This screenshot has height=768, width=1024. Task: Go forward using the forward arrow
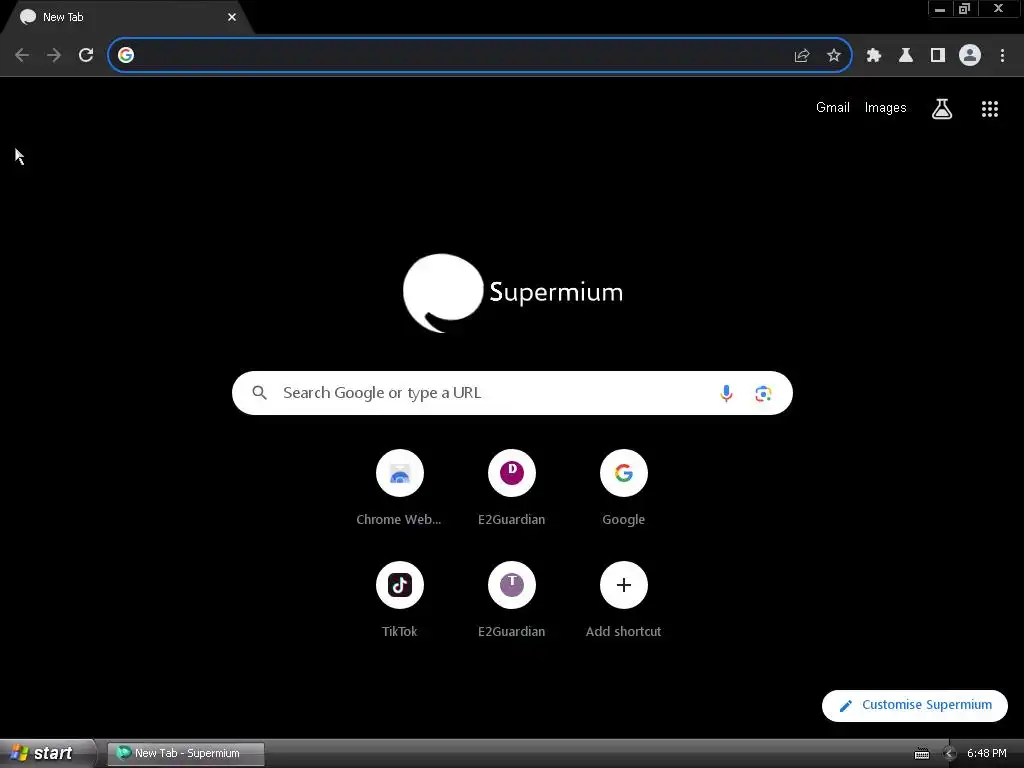tap(54, 56)
